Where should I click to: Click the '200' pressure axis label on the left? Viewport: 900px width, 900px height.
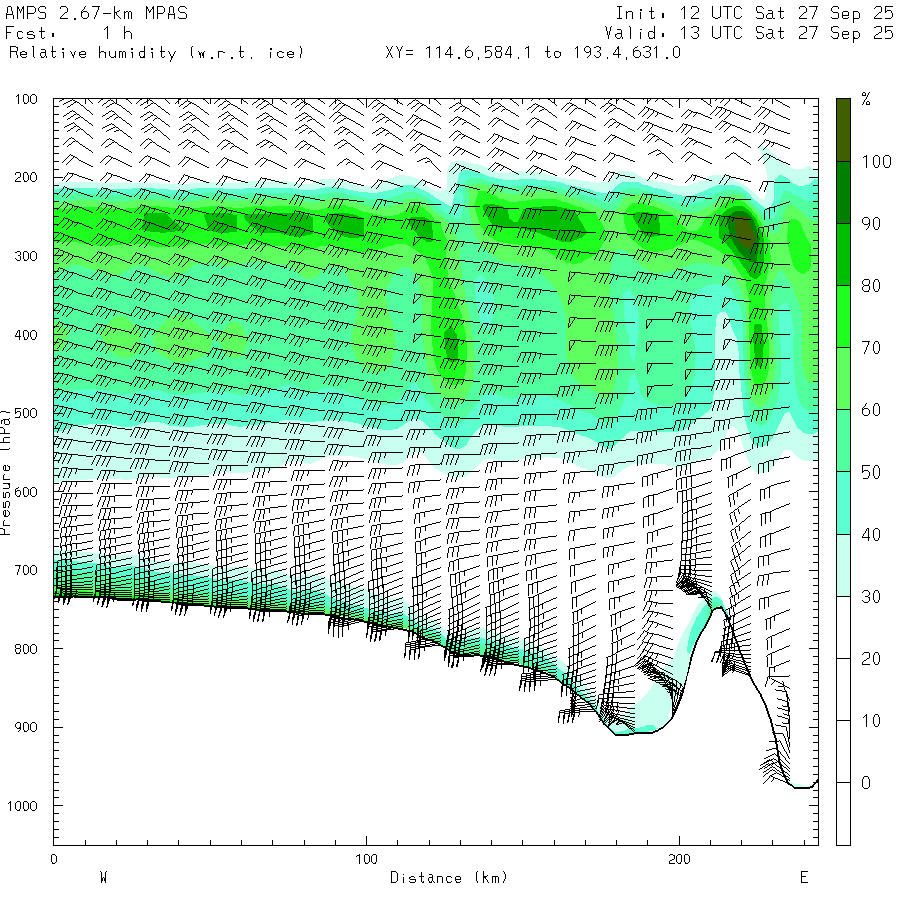pos(26,177)
